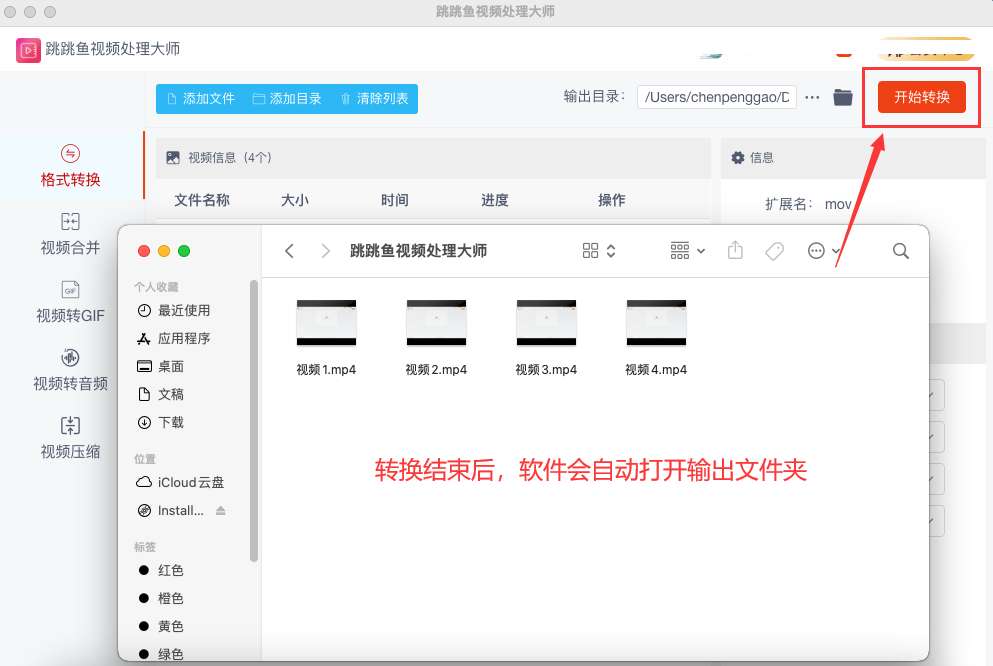This screenshot has width=993, height=666.
Task: Select the 视频合并 sidebar tab
Action: pos(70,234)
